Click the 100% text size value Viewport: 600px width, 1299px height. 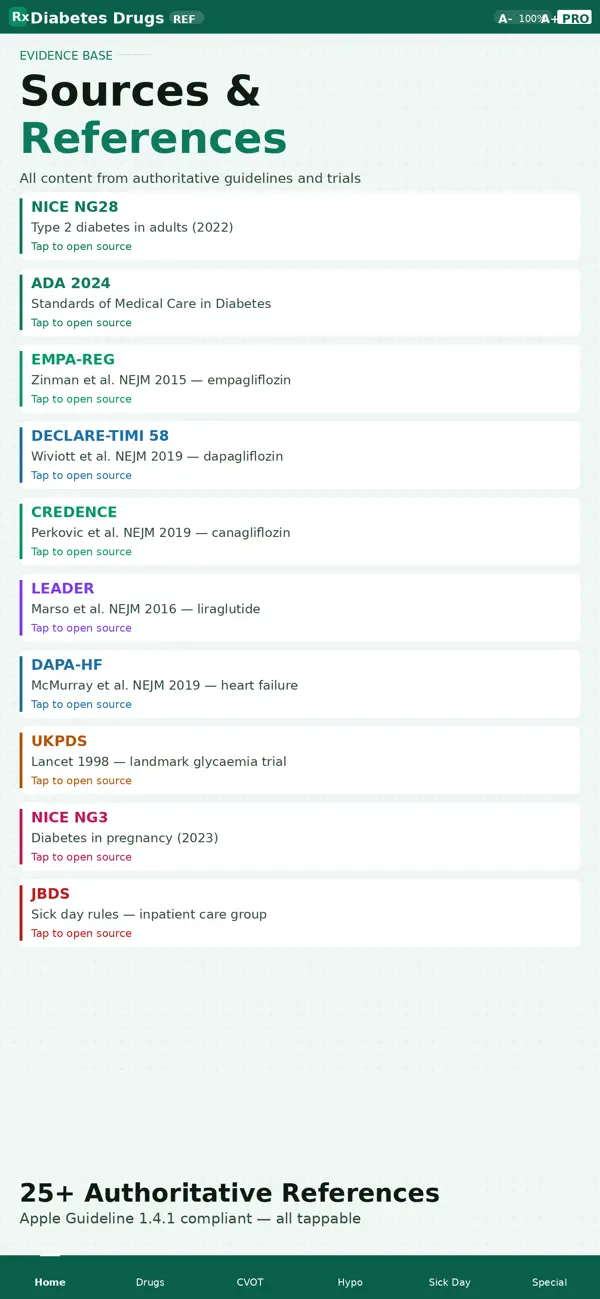pos(531,18)
